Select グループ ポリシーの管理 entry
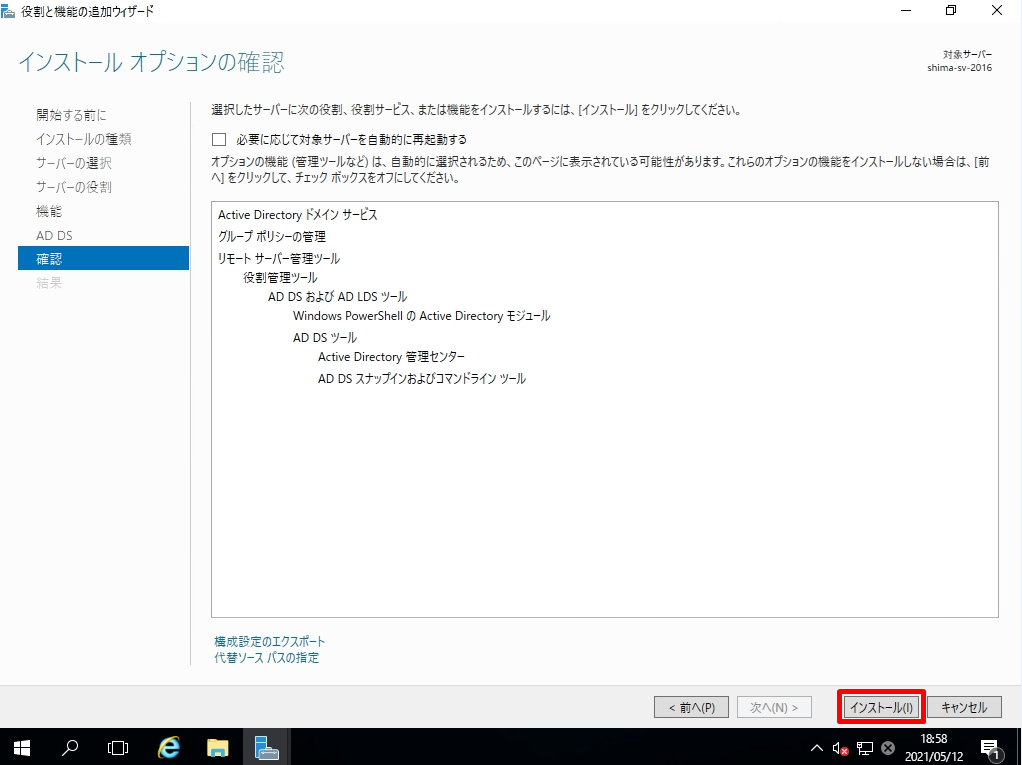This screenshot has height=765, width=1022. (272, 237)
